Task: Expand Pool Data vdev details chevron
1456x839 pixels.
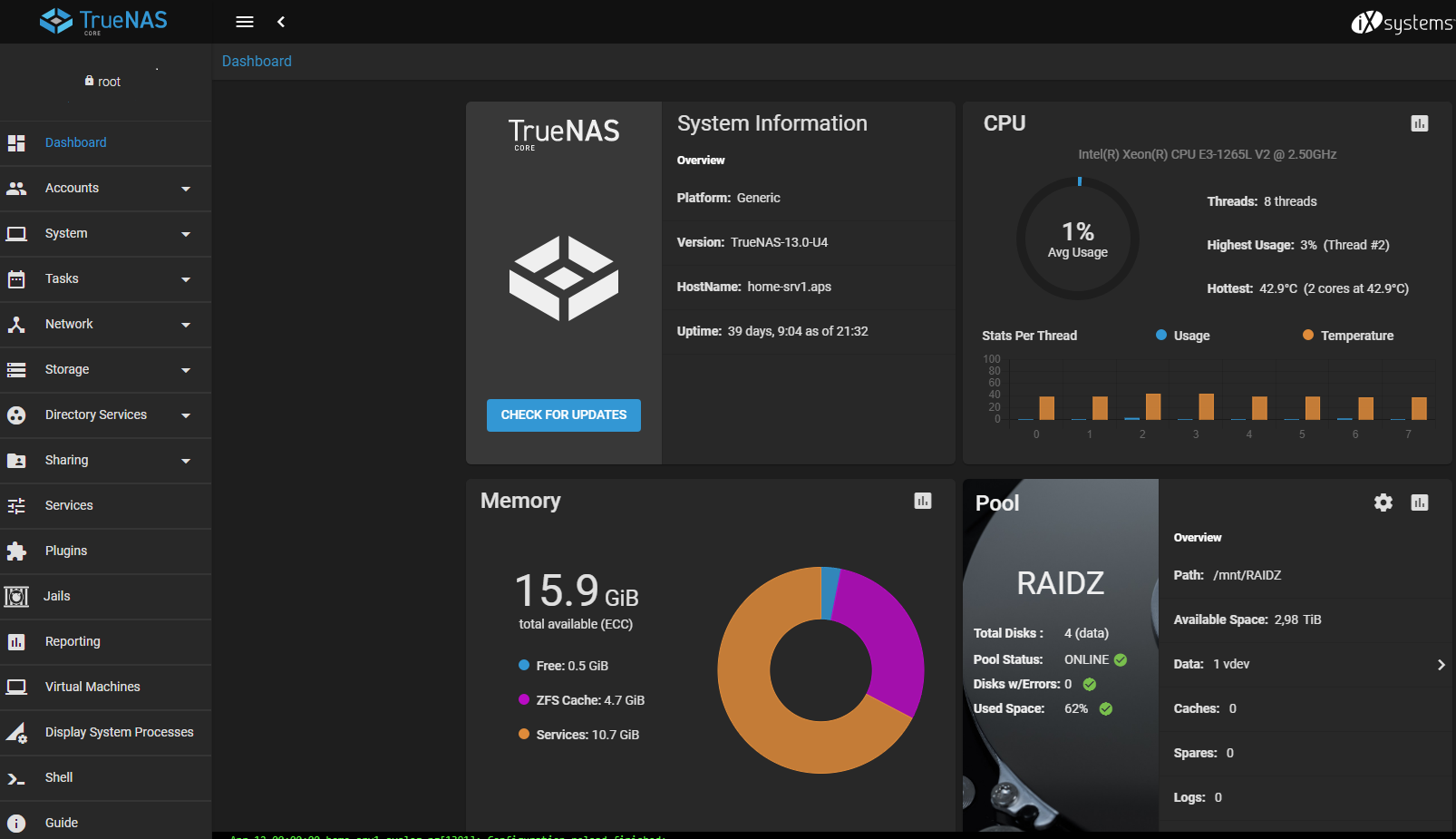Action: coord(1441,665)
